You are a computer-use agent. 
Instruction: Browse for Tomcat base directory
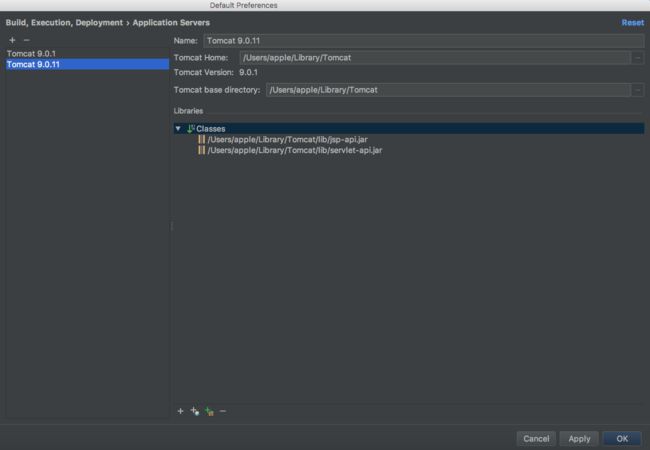point(638,90)
